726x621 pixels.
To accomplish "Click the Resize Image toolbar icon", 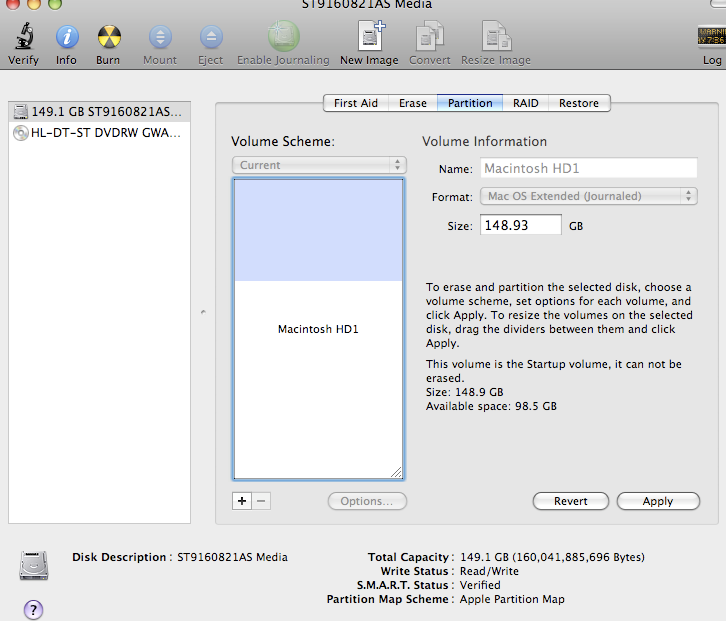I will [496, 35].
